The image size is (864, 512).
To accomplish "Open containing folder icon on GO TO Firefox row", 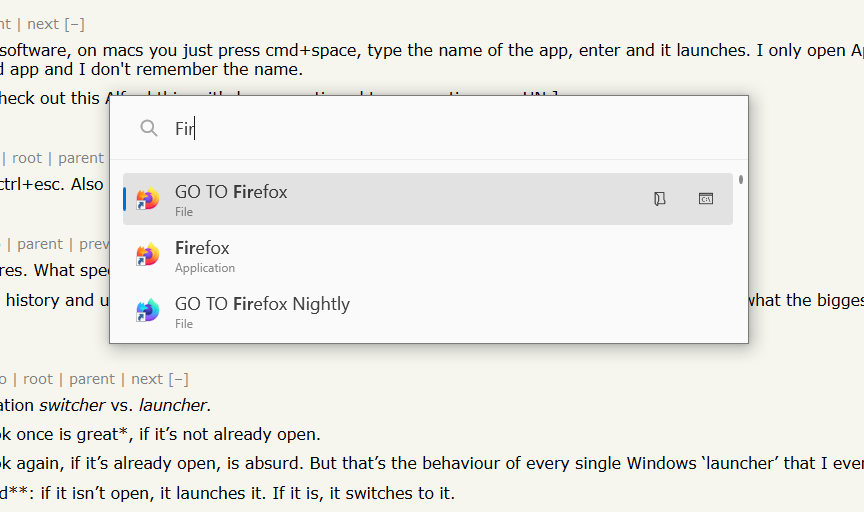I will [660, 198].
